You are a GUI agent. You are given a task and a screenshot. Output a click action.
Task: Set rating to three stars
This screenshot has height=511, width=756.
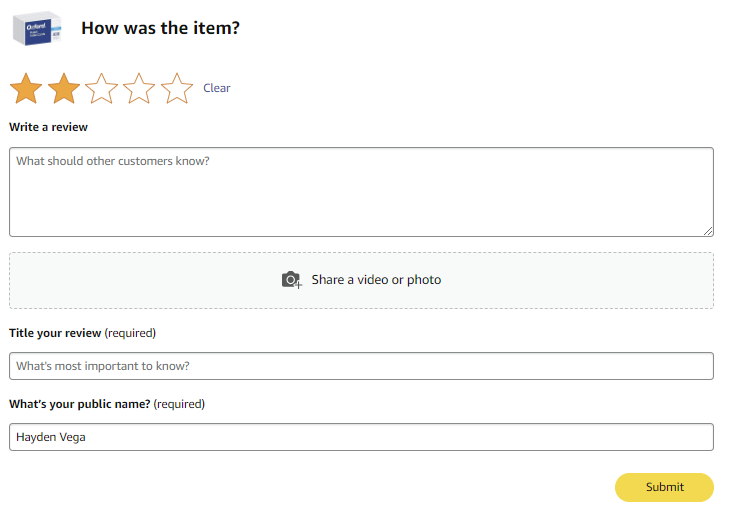(x=102, y=89)
